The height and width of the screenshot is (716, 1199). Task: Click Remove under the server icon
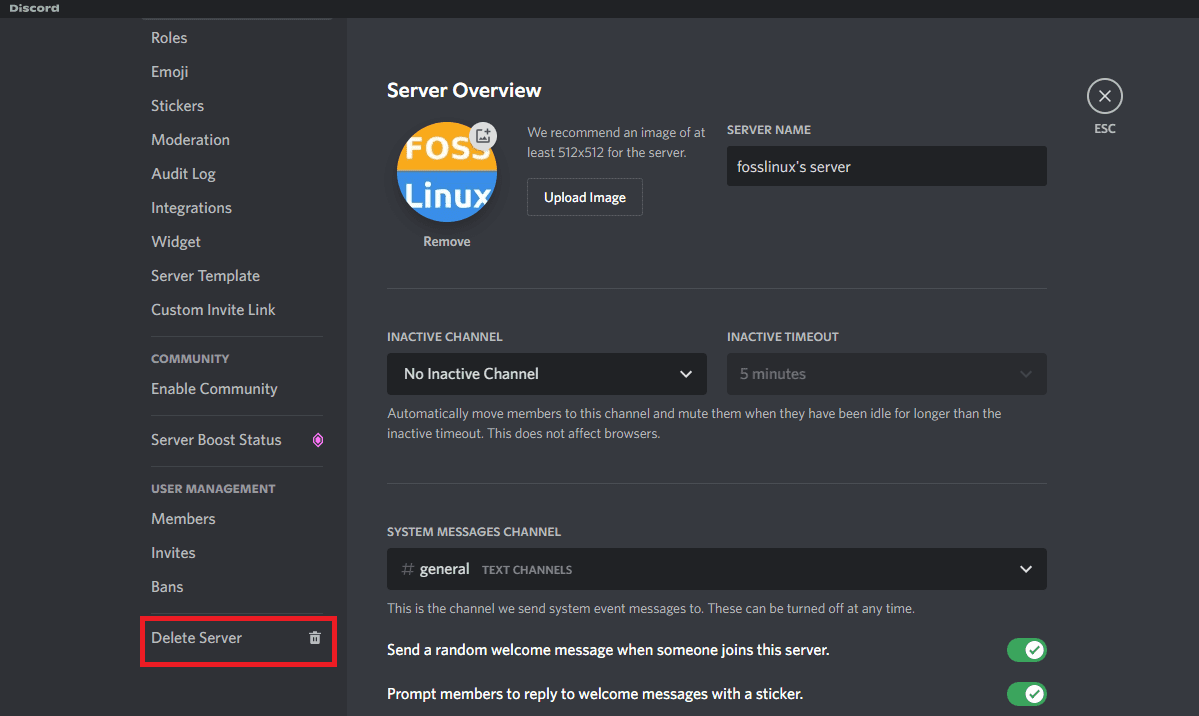click(447, 242)
